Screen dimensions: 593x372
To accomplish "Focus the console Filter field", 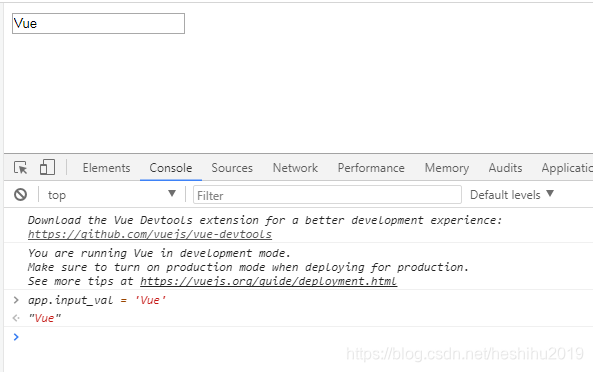I will (327, 195).
